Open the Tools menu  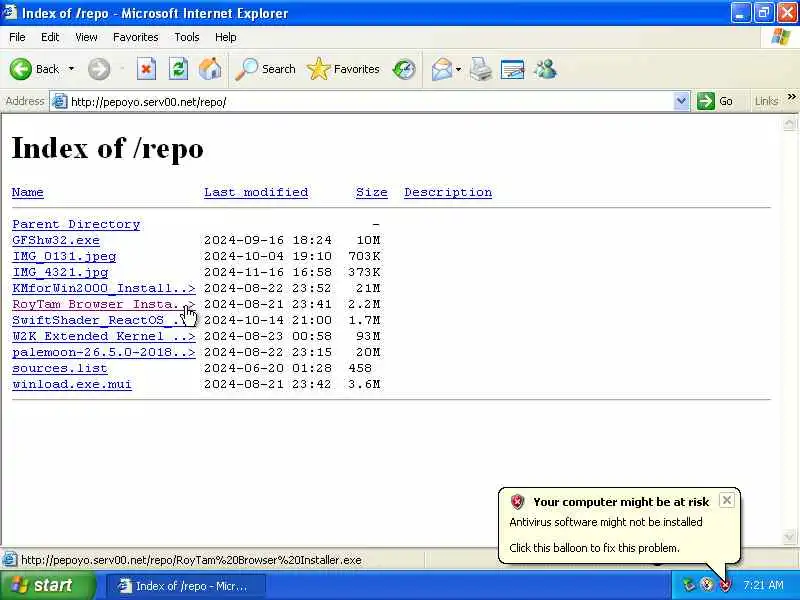click(187, 37)
